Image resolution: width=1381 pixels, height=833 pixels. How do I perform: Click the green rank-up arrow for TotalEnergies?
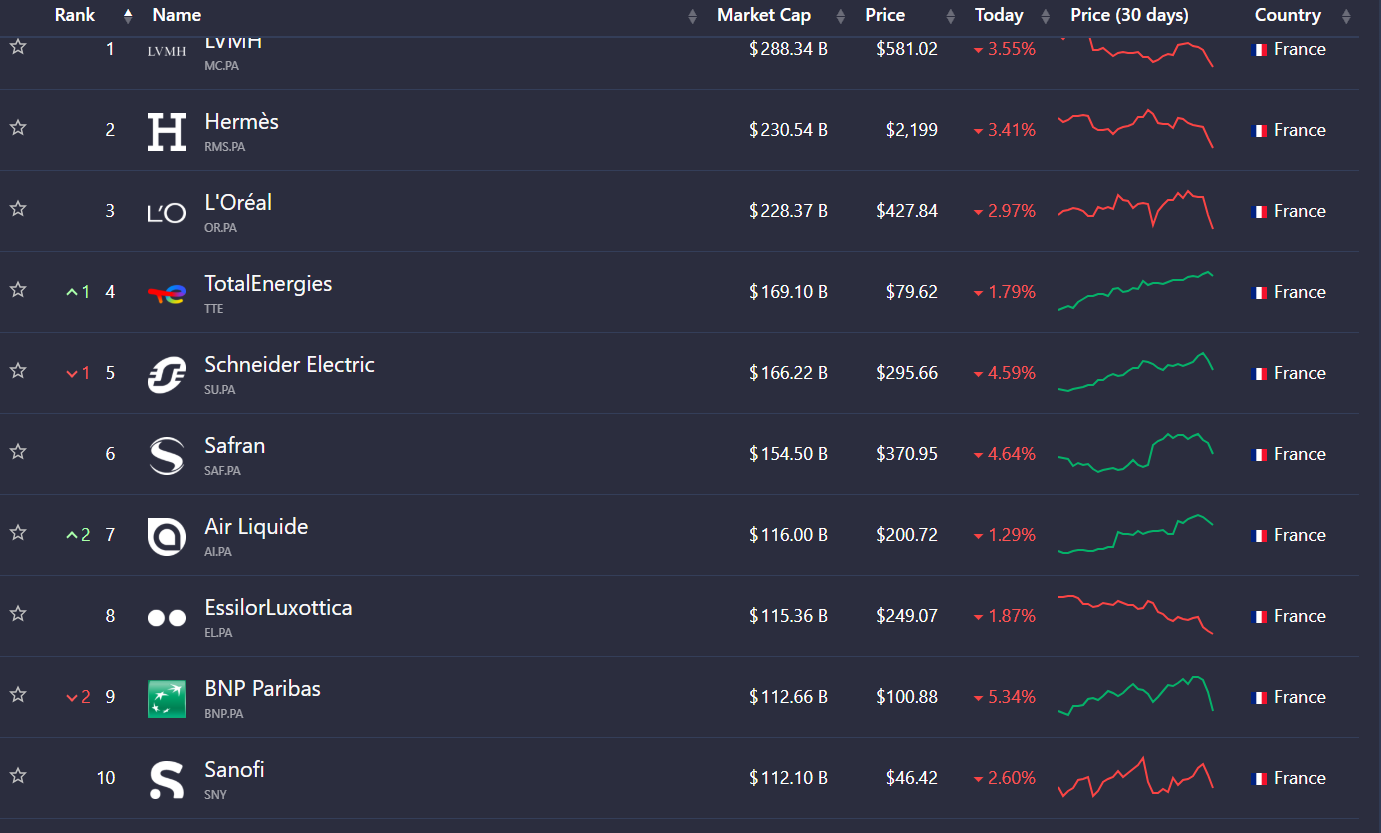[71, 292]
